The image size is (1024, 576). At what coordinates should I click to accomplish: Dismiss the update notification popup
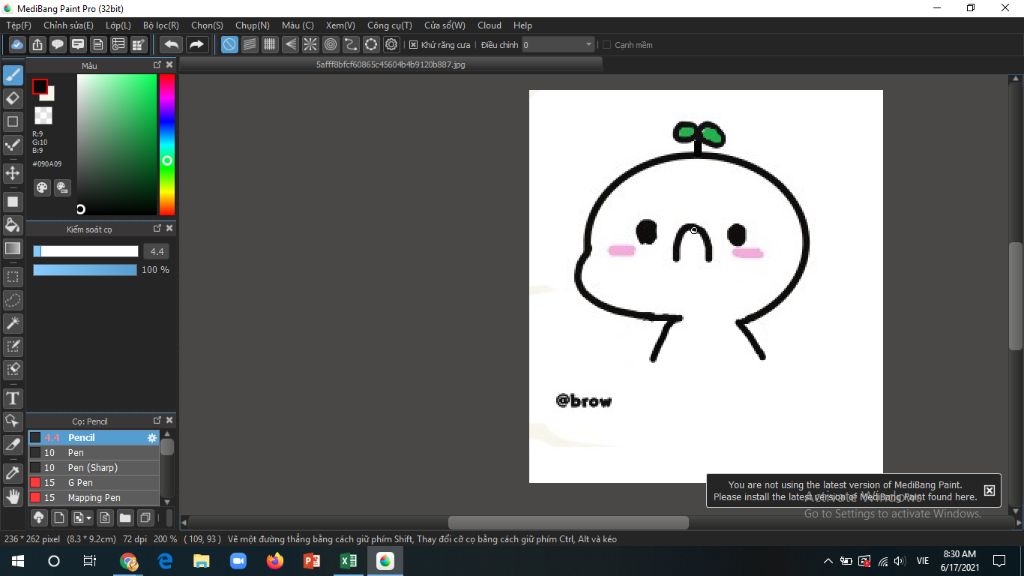click(989, 490)
